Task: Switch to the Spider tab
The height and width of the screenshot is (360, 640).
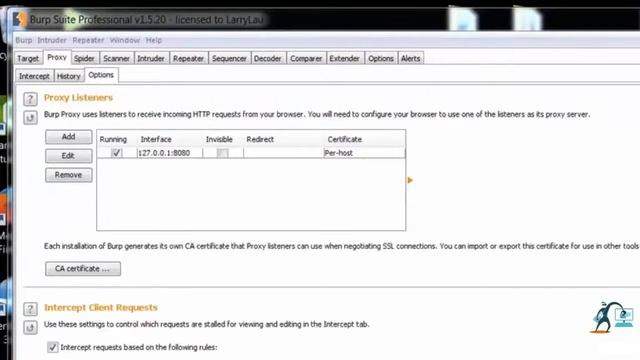Action: click(x=84, y=58)
